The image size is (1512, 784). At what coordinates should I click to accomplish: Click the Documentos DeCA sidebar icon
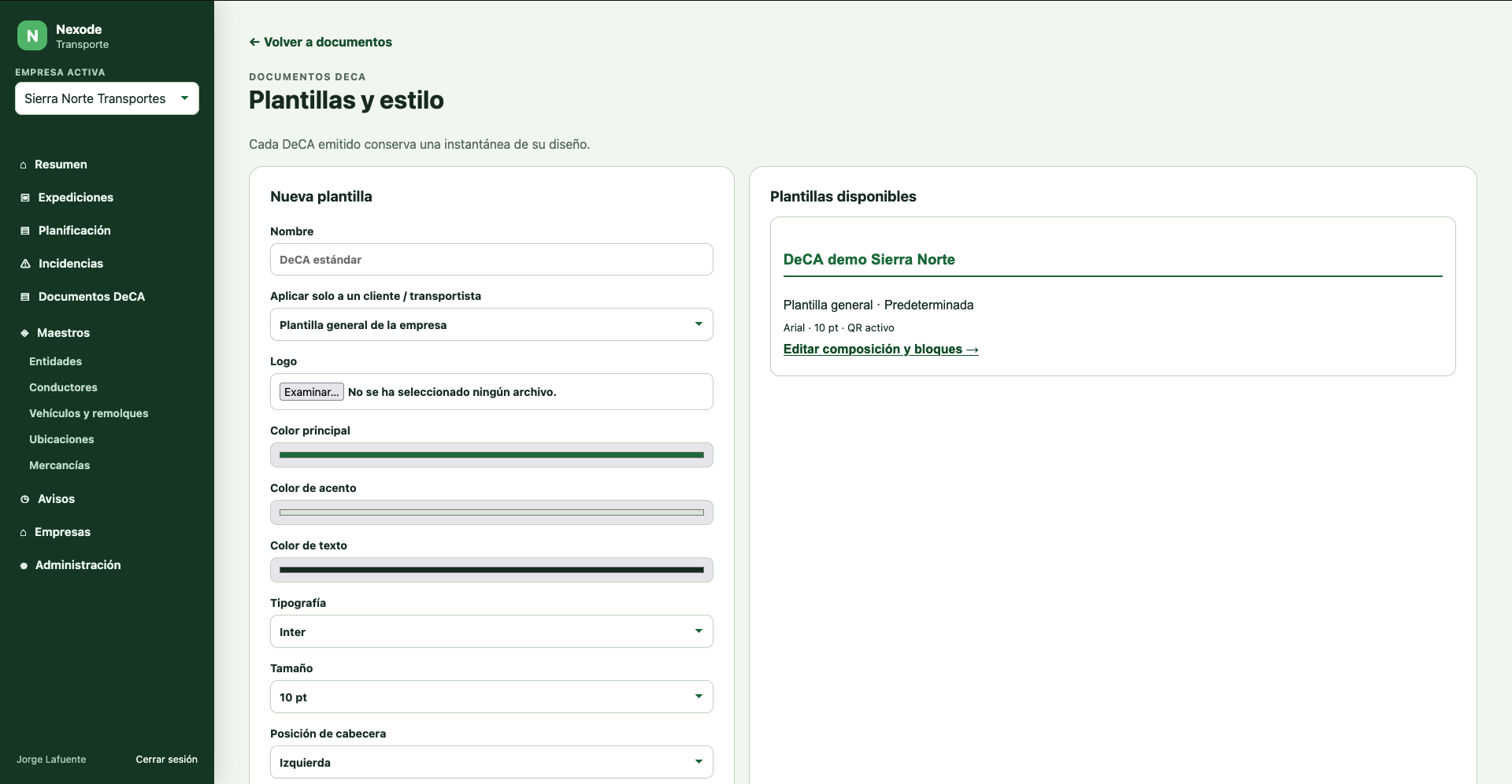(25, 297)
